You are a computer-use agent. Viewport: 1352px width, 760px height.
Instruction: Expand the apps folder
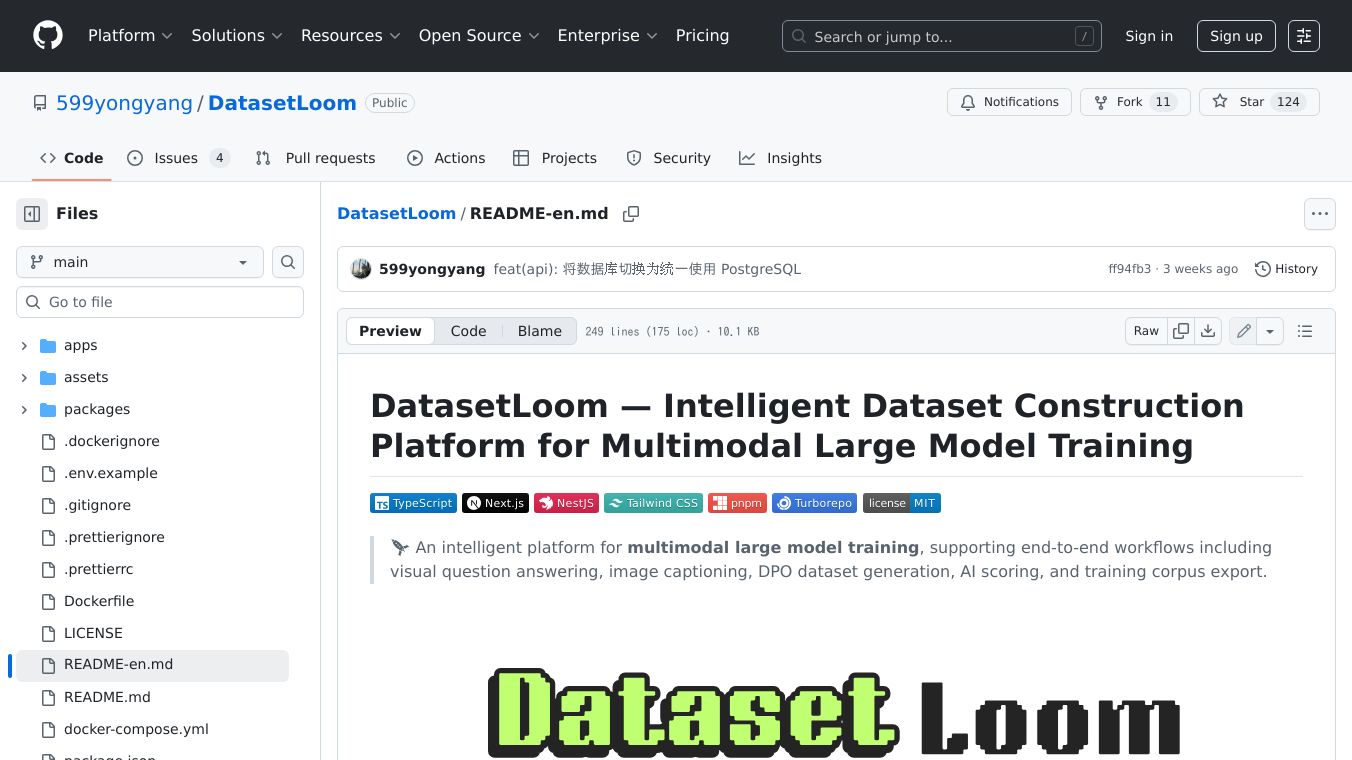(24, 345)
